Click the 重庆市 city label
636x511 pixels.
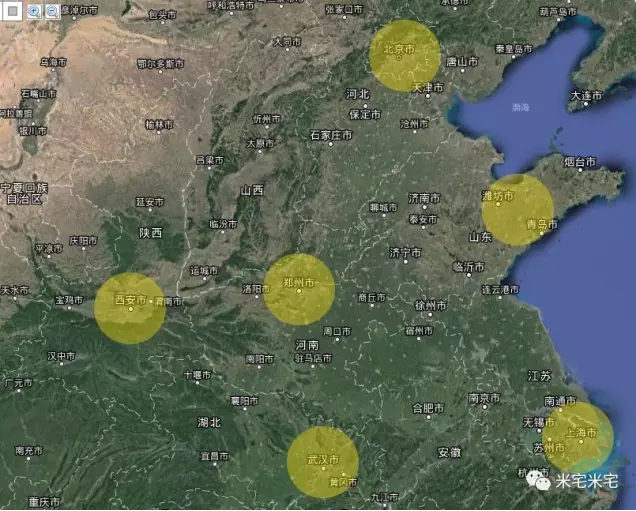pos(45,502)
